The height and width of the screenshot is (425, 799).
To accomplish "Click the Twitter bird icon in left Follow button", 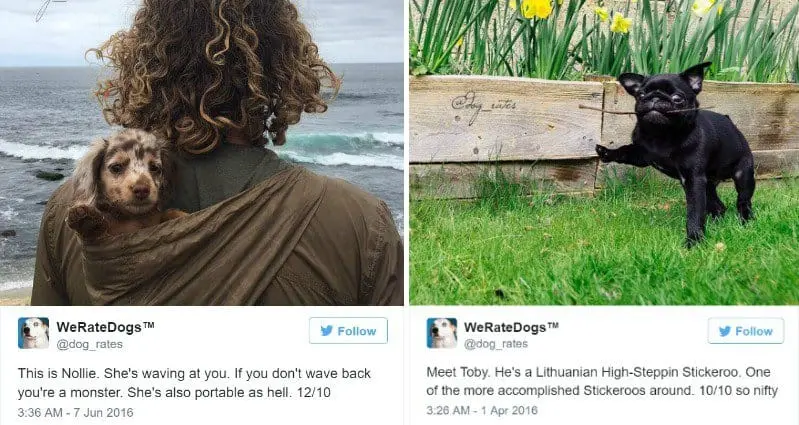I will tap(327, 331).
